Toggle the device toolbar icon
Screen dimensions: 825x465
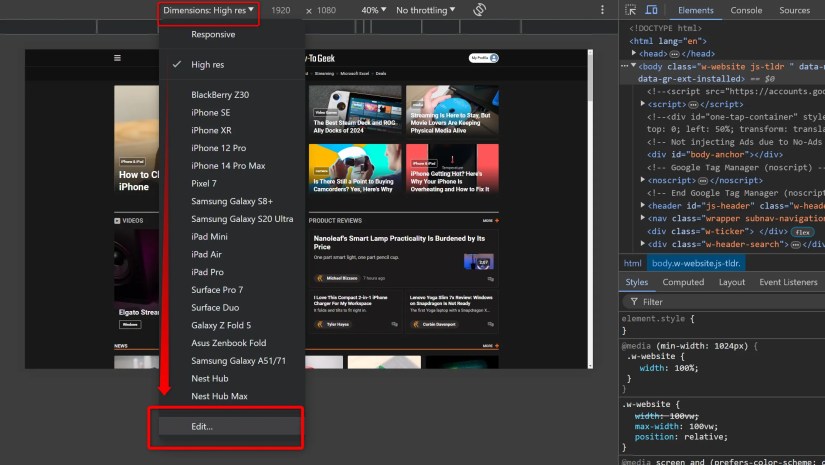click(x=651, y=10)
